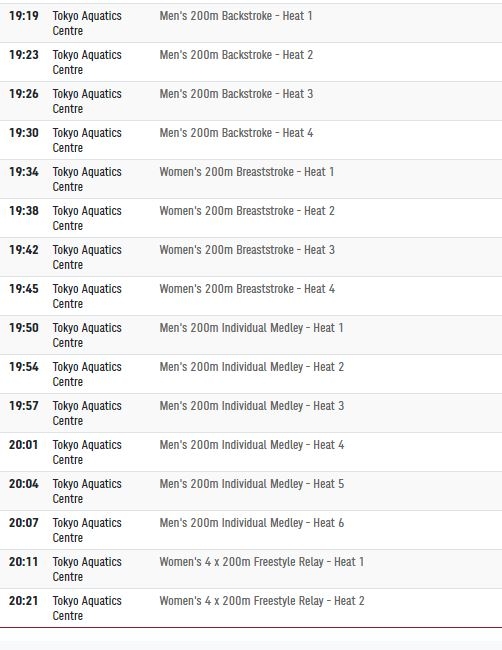Choose Men's 200m Individual Medley - Heat 6
This screenshot has height=650, width=502.
click(x=252, y=522)
